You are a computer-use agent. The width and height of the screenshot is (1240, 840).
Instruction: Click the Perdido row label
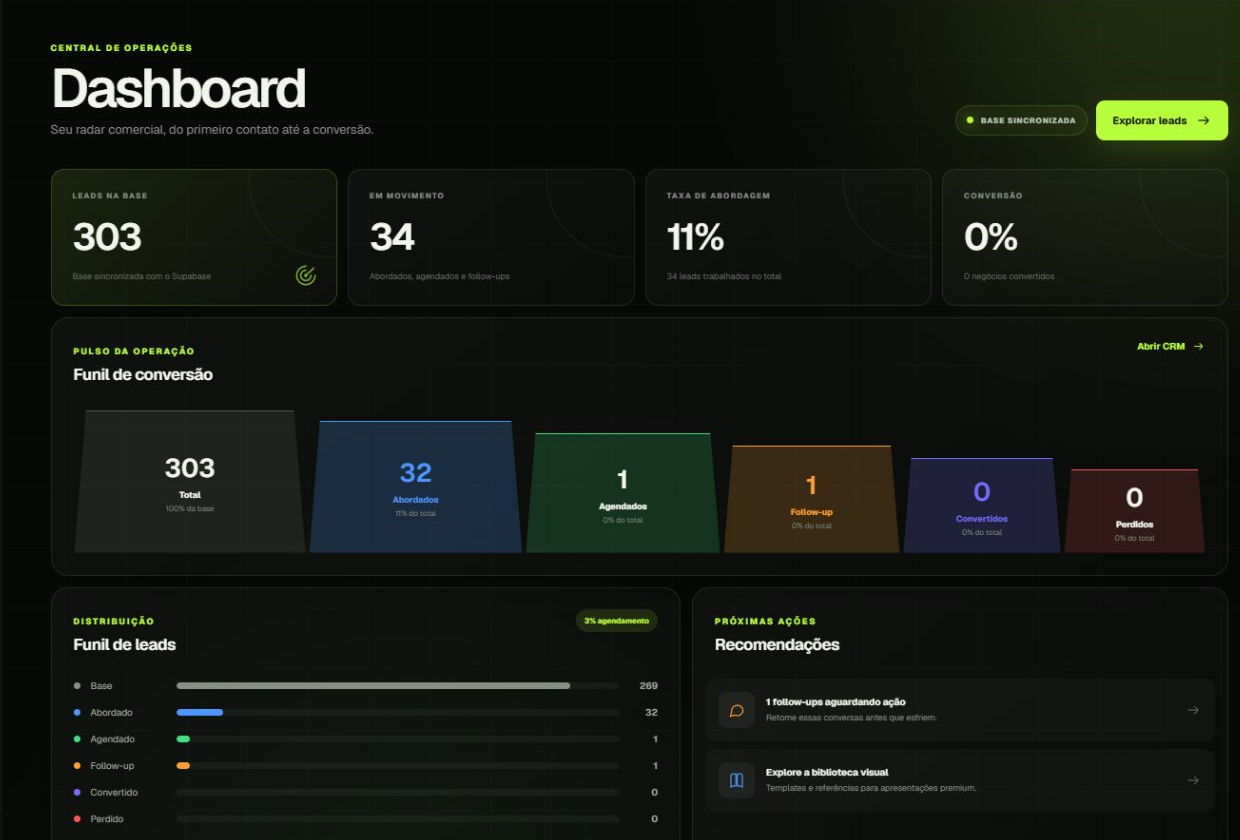click(x=107, y=819)
